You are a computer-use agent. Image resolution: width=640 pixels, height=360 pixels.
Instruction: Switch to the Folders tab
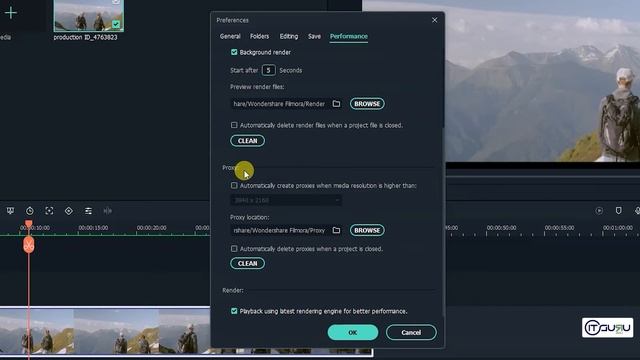tap(259, 36)
